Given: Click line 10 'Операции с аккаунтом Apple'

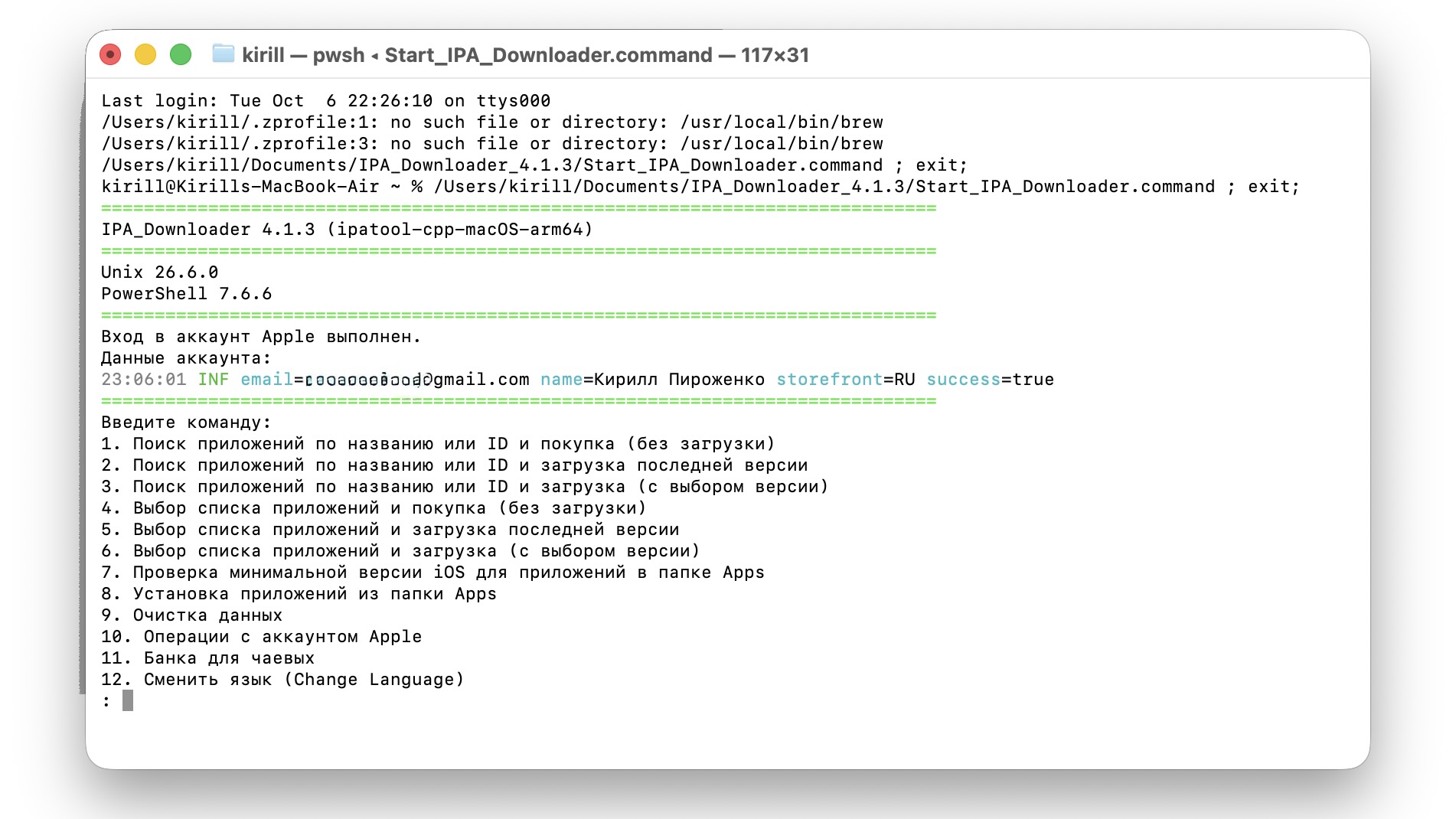Looking at the screenshot, I should point(261,637).
